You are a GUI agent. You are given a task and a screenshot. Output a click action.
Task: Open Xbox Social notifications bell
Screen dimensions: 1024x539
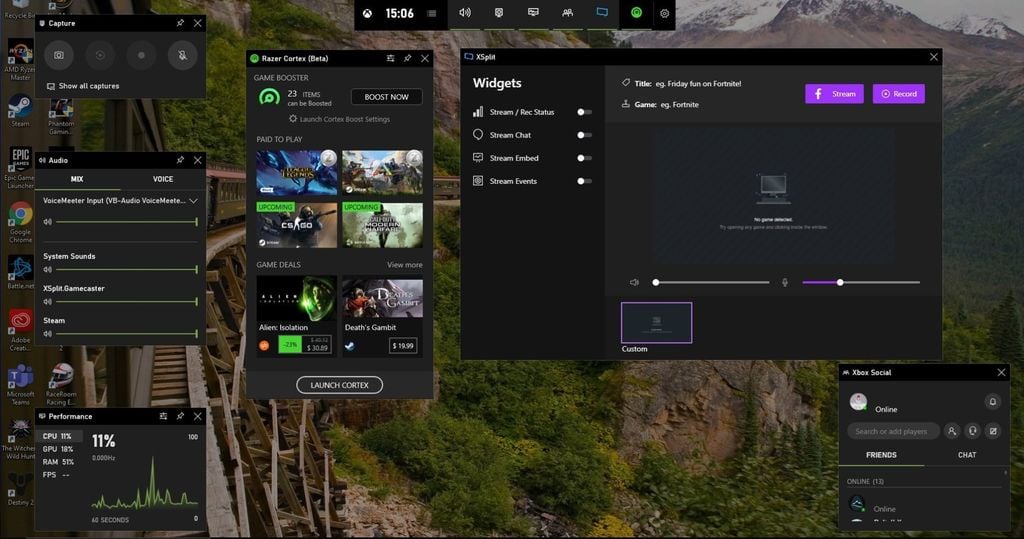993,402
